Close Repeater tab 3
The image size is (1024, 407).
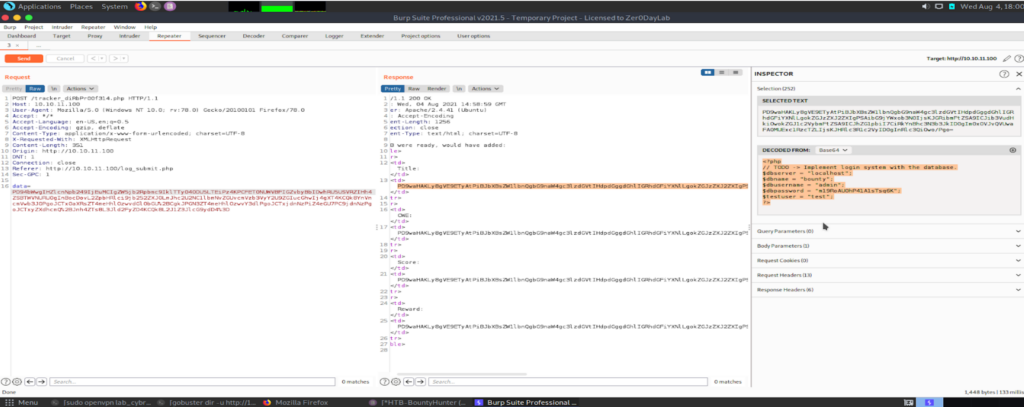17,46
